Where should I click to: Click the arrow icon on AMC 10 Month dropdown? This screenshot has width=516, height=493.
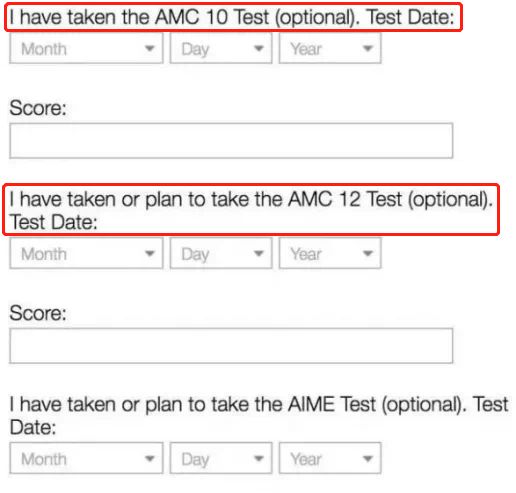(x=150, y=49)
